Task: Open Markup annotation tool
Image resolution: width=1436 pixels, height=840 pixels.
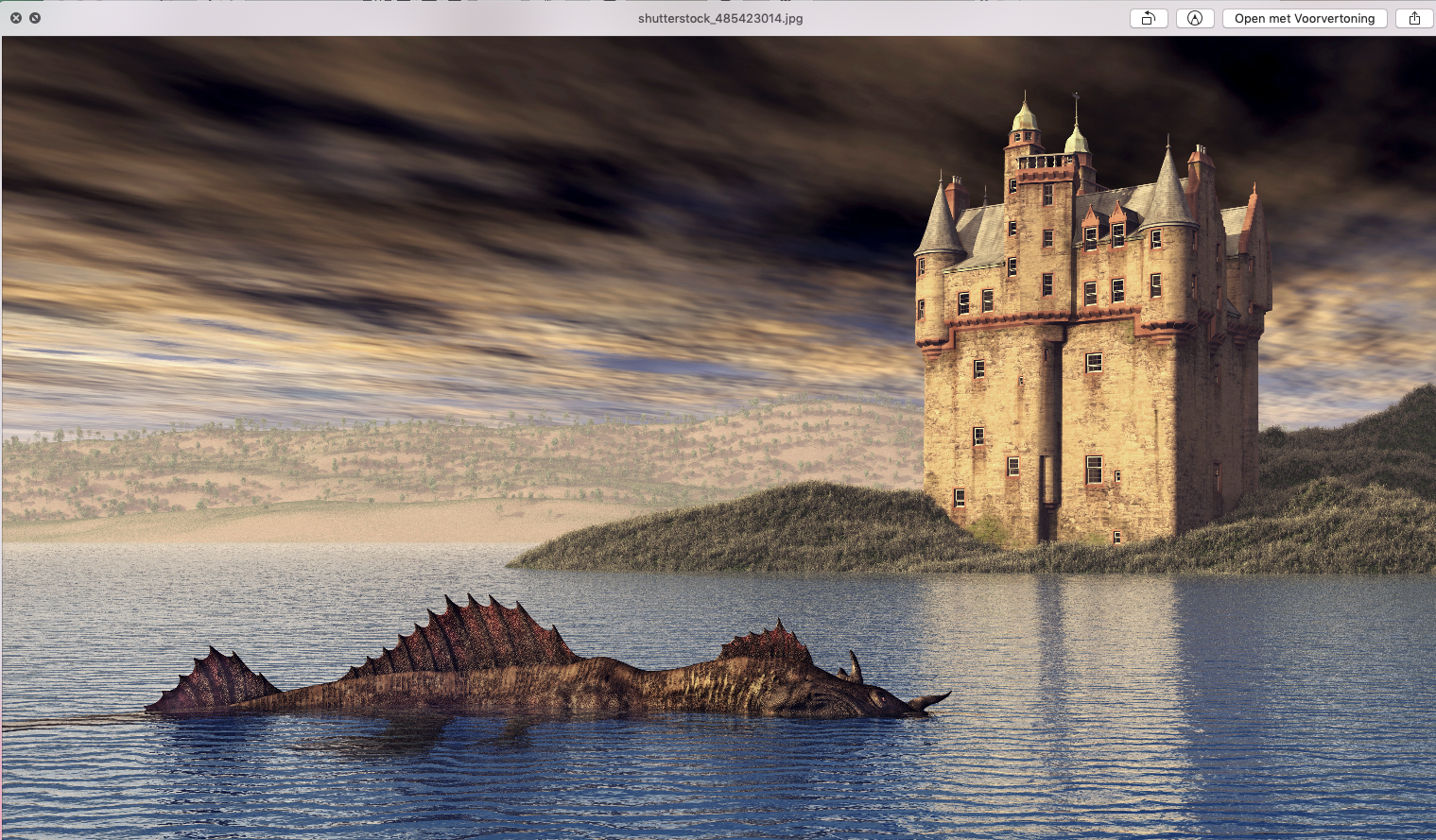Action: 1195,18
